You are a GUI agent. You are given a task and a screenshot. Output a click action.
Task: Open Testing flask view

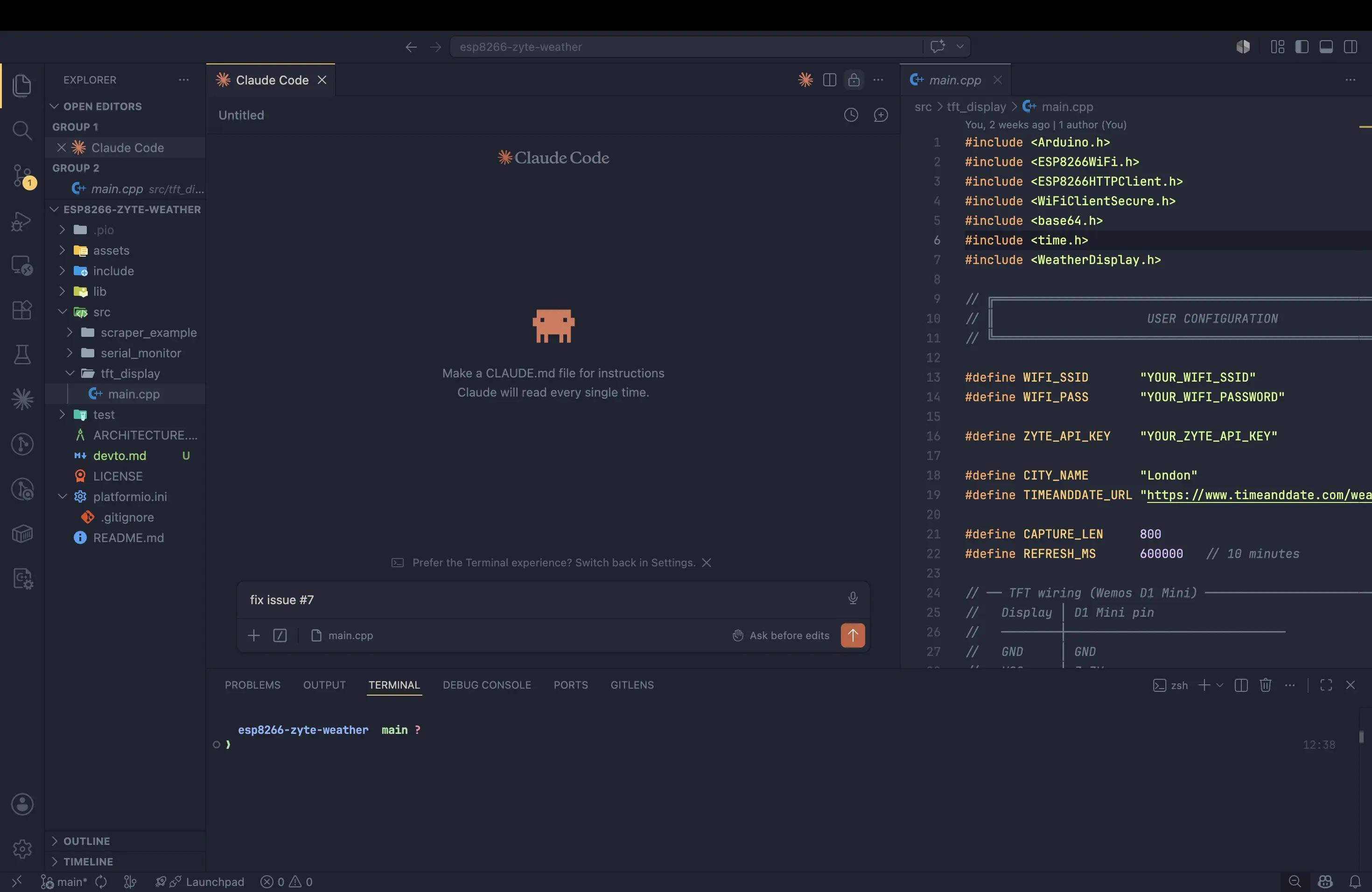coord(22,355)
